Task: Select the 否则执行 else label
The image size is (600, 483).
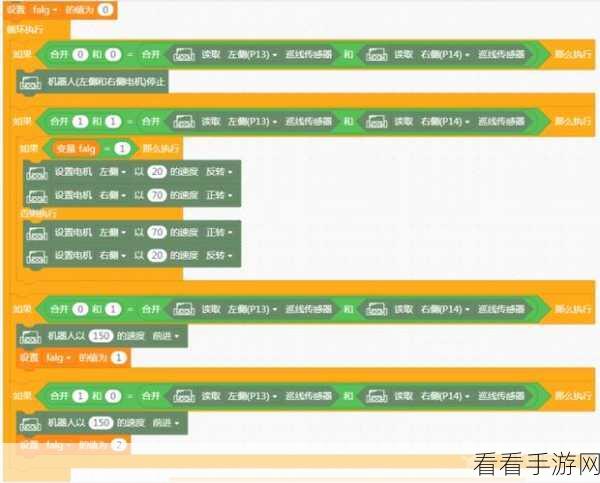Action: (38, 214)
